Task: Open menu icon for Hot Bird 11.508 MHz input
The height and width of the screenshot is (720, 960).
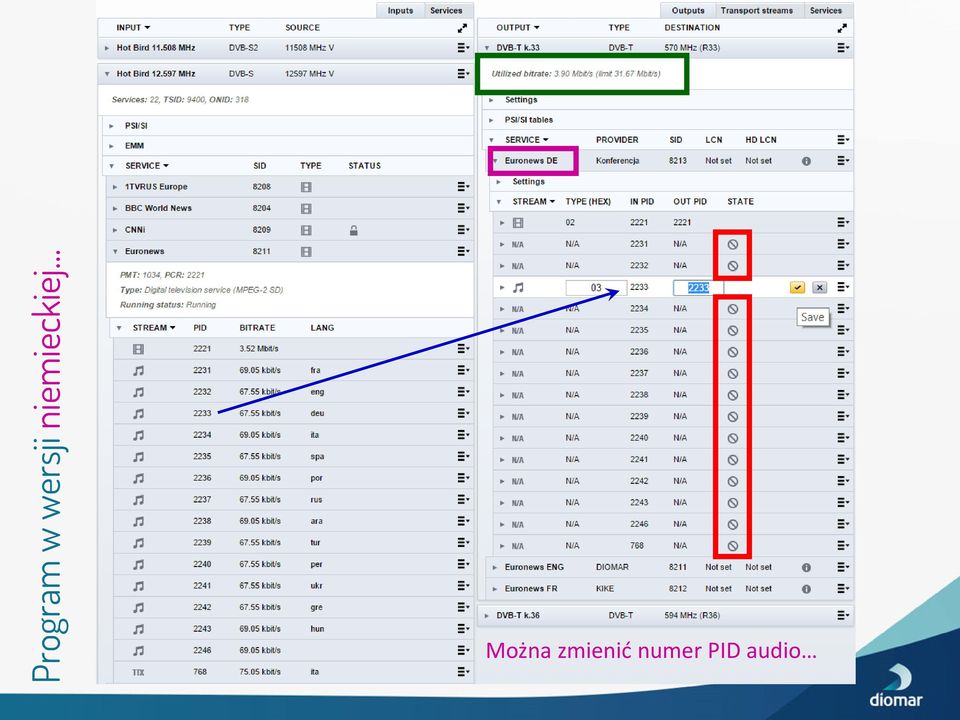Action: pyautogui.click(x=463, y=48)
